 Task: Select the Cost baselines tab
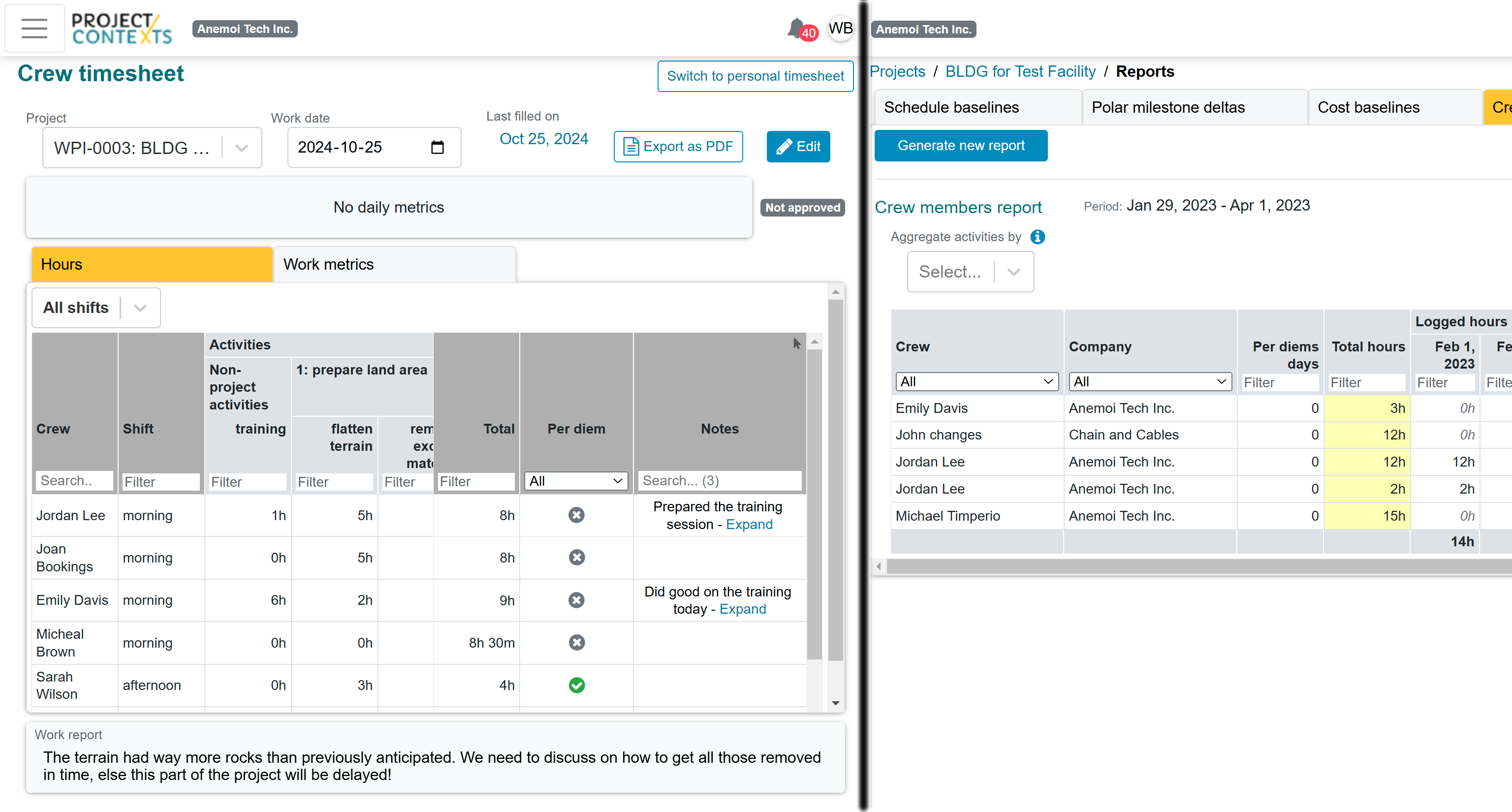click(x=1368, y=107)
